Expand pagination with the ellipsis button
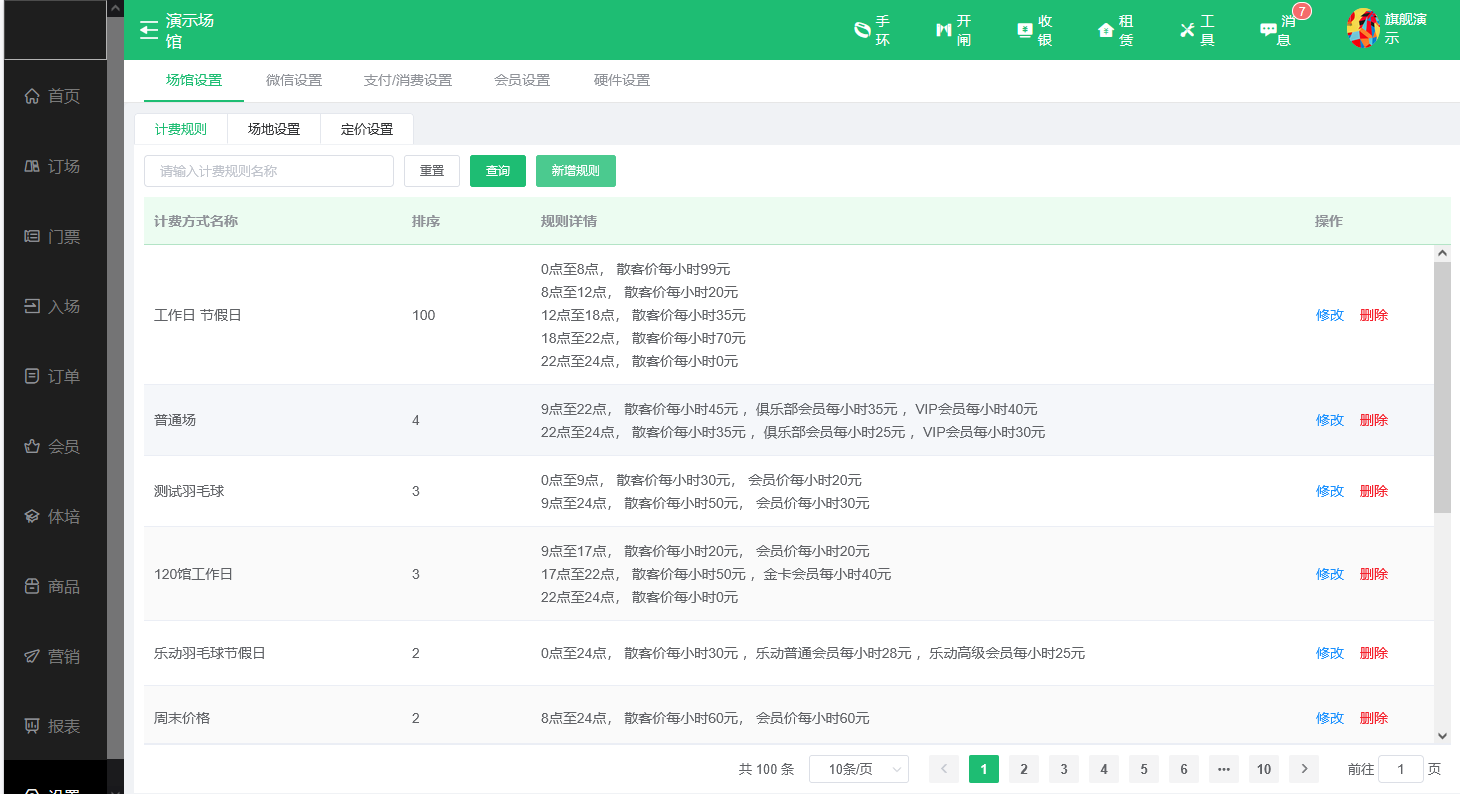Image resolution: width=1460 pixels, height=794 pixels. pos(1223,769)
